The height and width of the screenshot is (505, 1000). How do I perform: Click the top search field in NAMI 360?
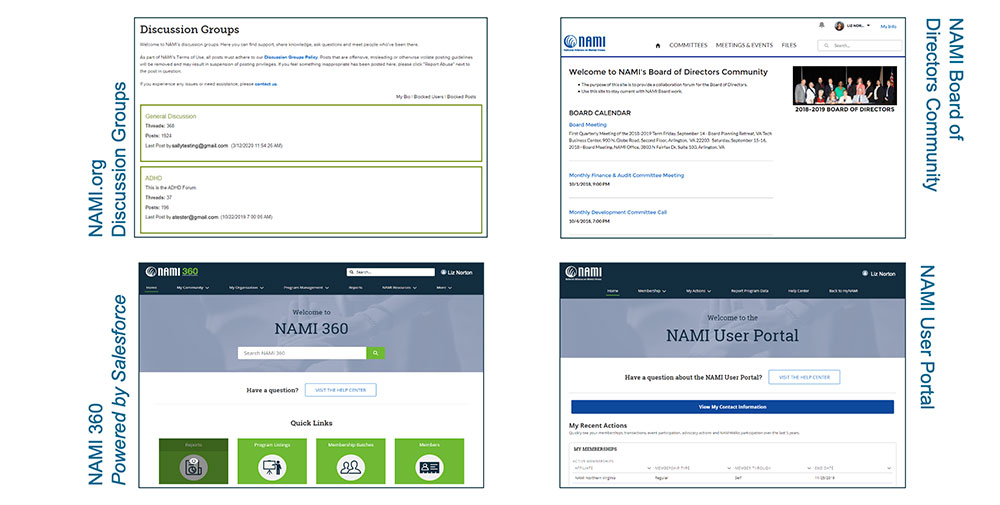[390, 272]
